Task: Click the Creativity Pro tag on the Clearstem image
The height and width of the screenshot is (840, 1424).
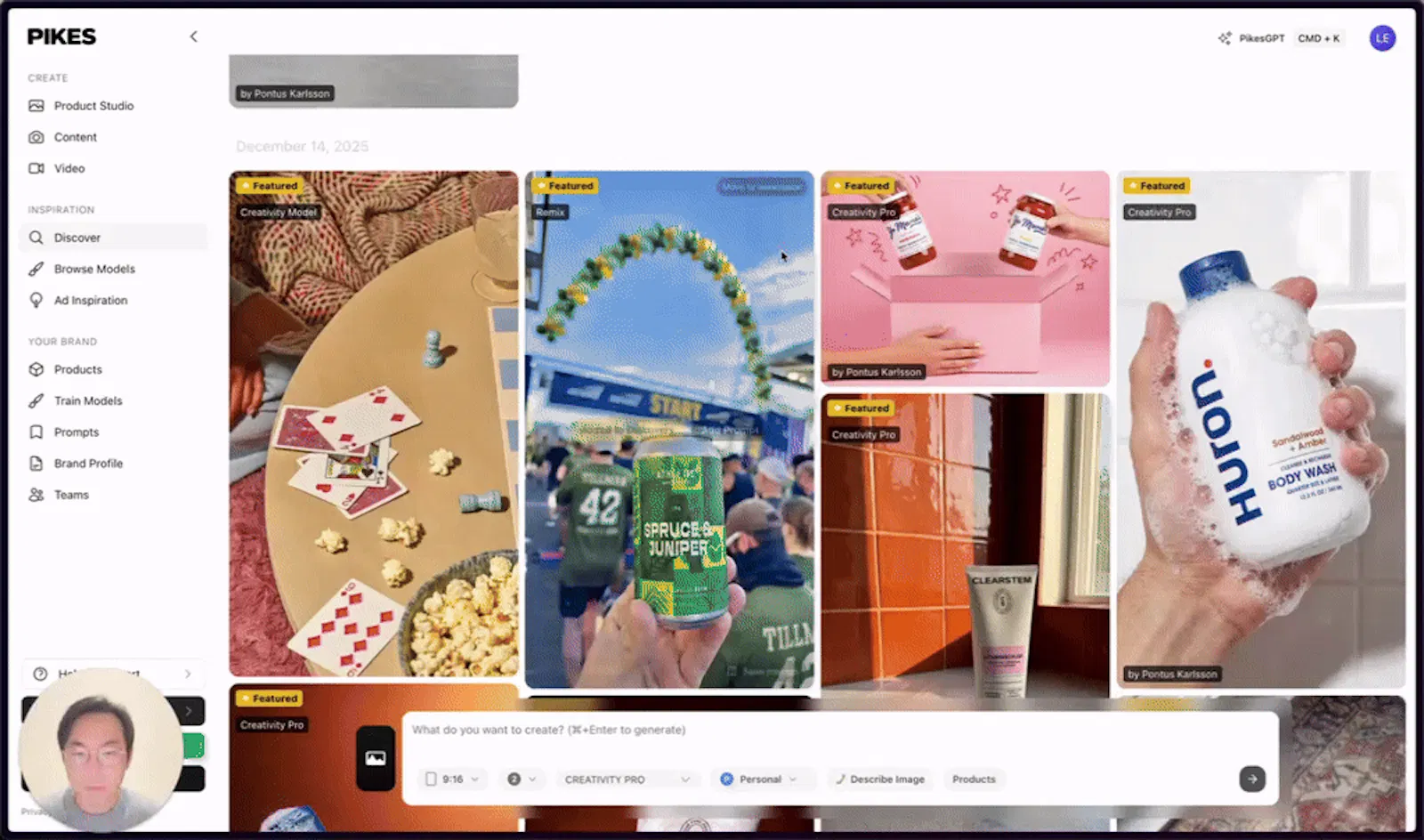Action: 863,434
